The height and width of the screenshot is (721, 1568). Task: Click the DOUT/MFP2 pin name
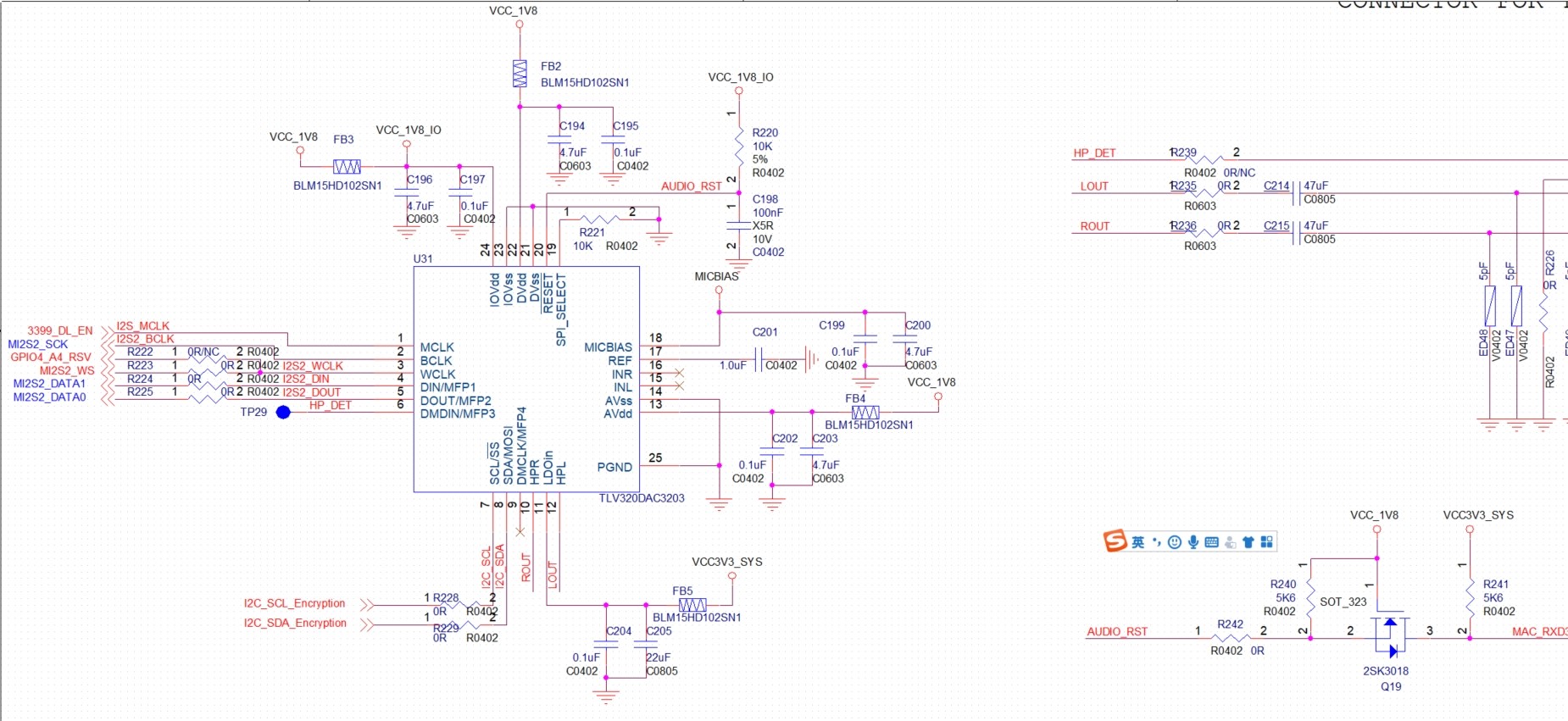click(x=456, y=401)
